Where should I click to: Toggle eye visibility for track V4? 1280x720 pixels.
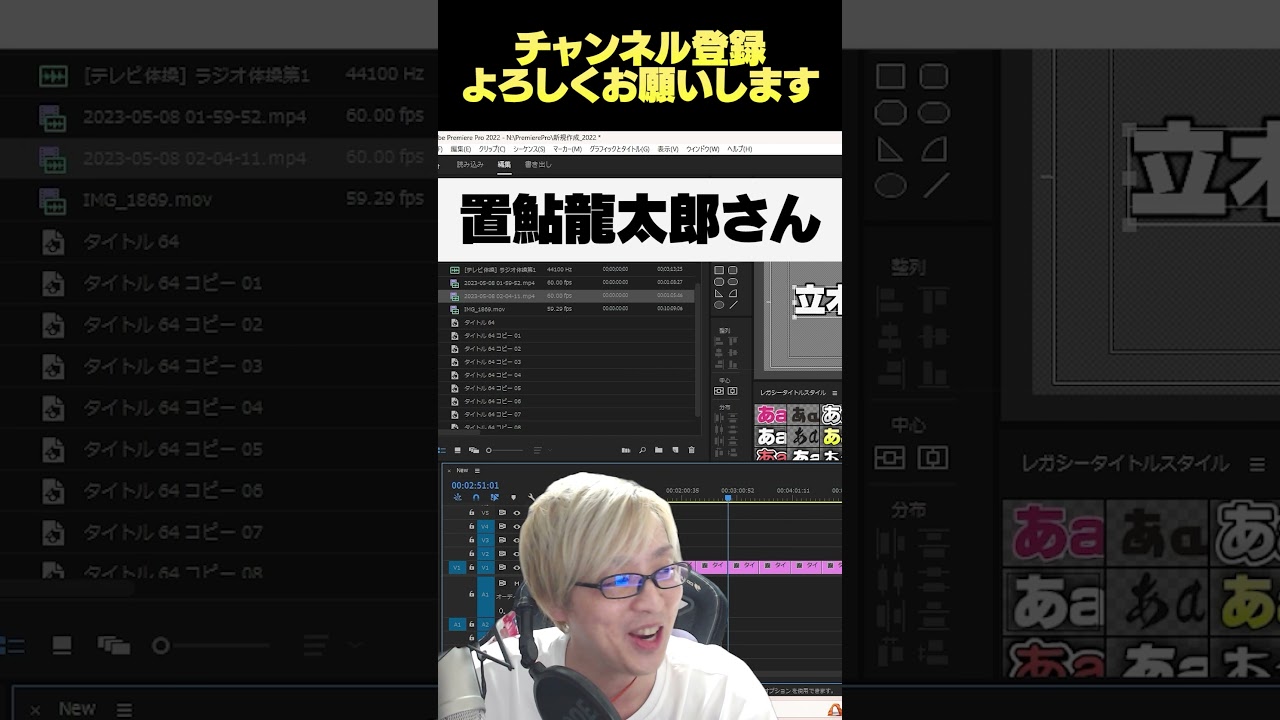tap(517, 526)
